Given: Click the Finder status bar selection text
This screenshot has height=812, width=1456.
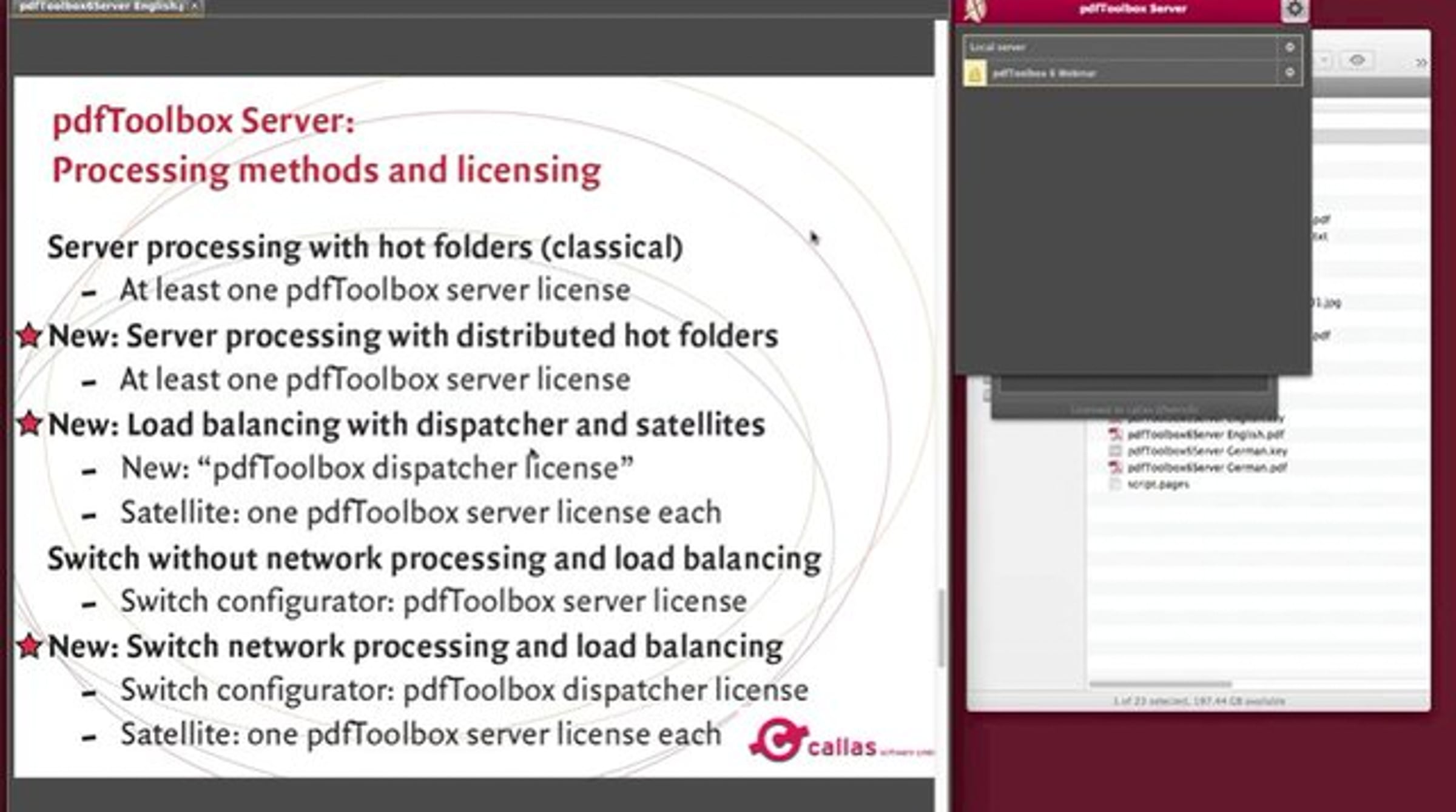Looking at the screenshot, I should click(1199, 701).
